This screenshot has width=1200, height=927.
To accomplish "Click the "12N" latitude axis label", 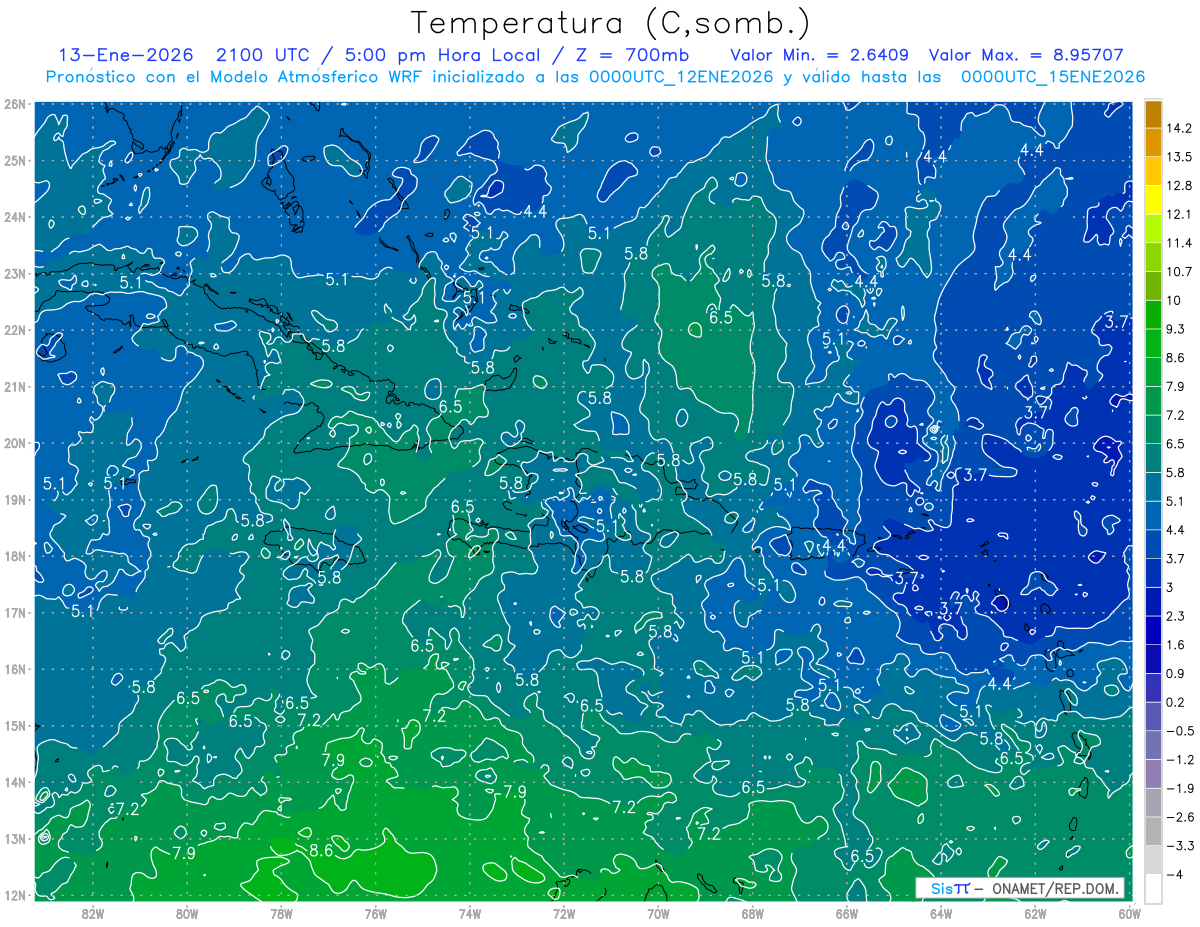I will [15, 895].
